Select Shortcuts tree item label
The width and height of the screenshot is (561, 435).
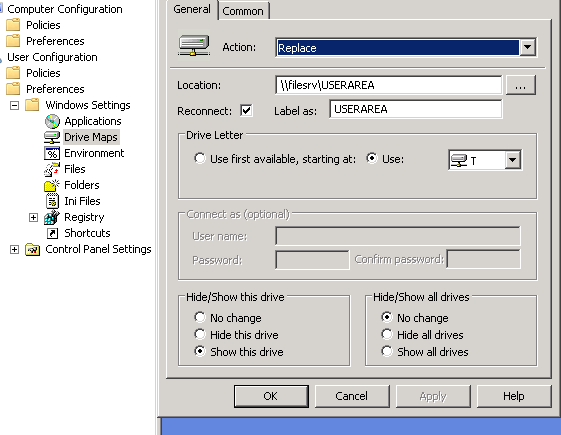coord(87,233)
